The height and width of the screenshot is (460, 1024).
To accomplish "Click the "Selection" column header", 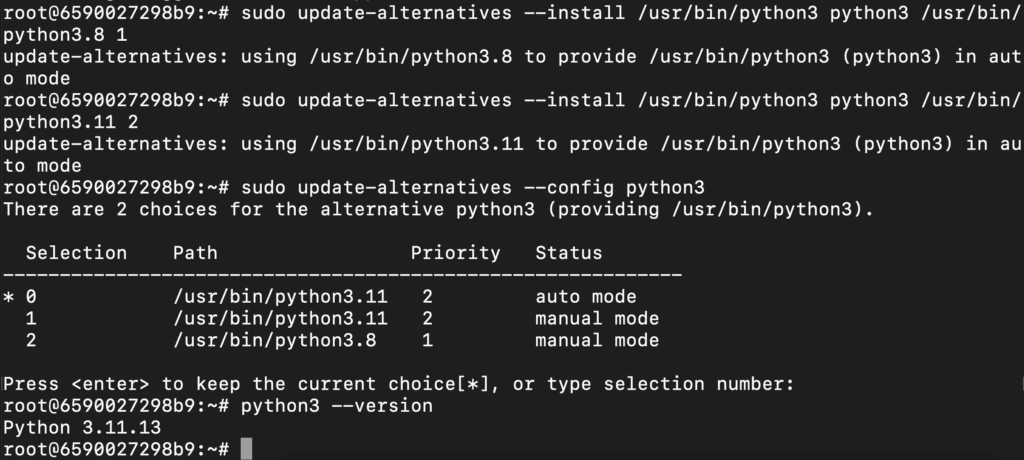I will pos(76,253).
